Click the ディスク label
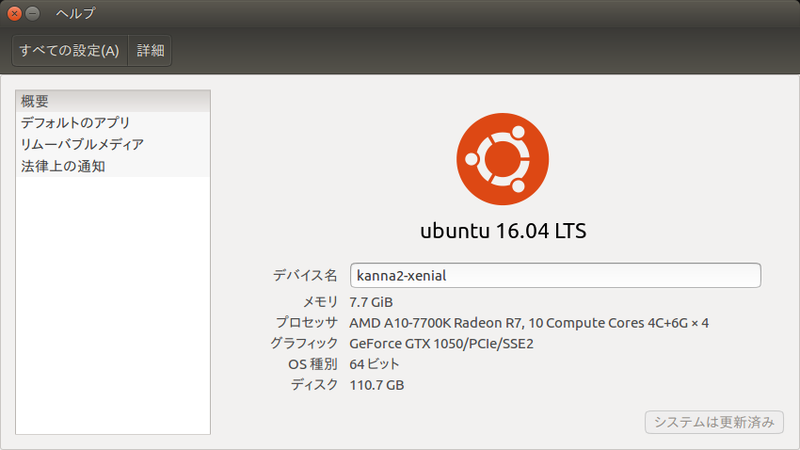 point(314,385)
